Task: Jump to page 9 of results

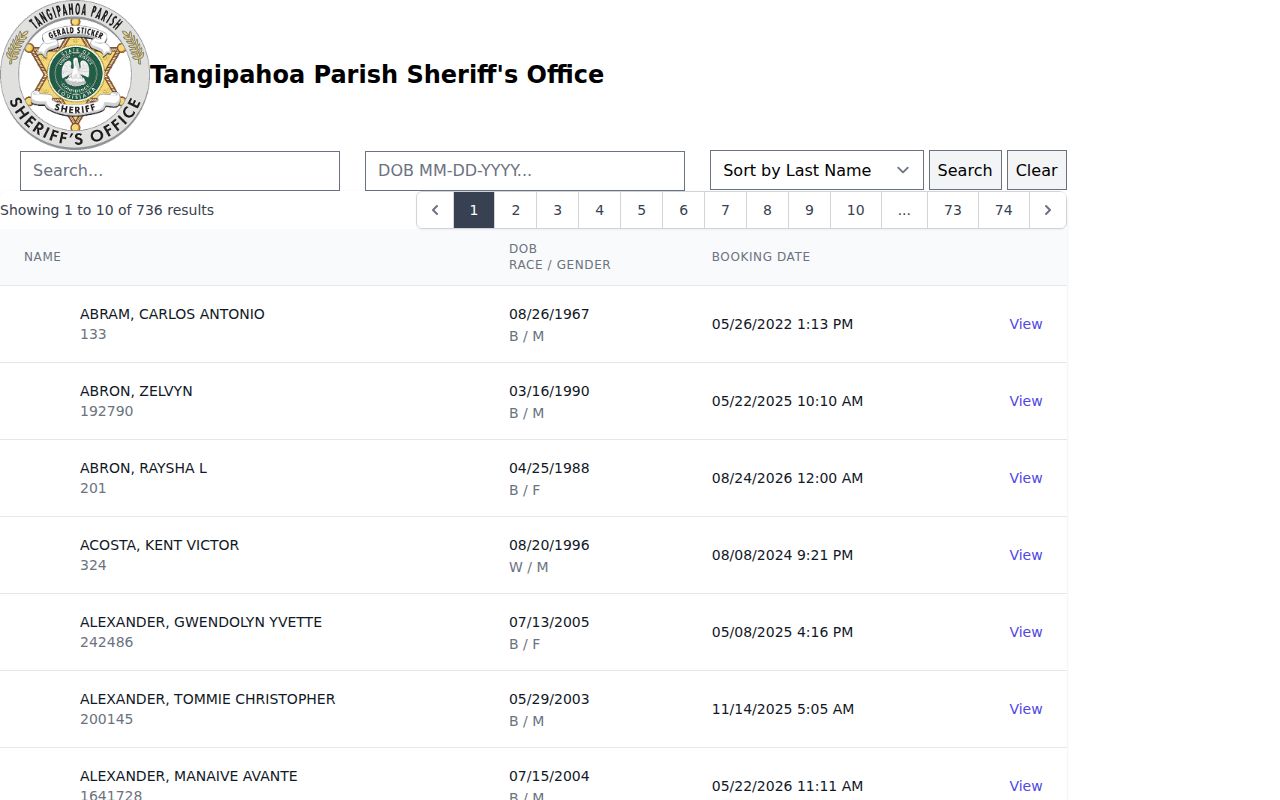Action: click(810, 210)
